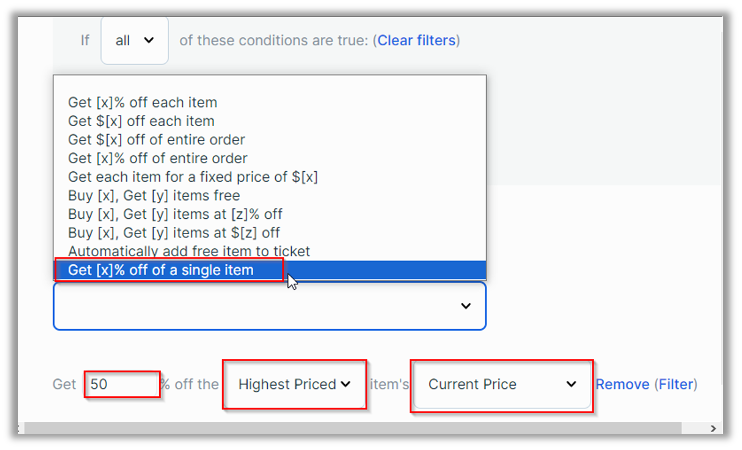Select 'Automatically add free item to ticket'
This screenshot has height=450, width=742.
click(189, 251)
